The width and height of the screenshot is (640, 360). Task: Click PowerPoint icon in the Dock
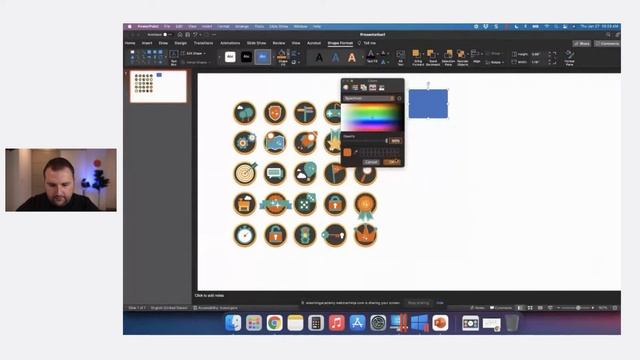(x=440, y=323)
